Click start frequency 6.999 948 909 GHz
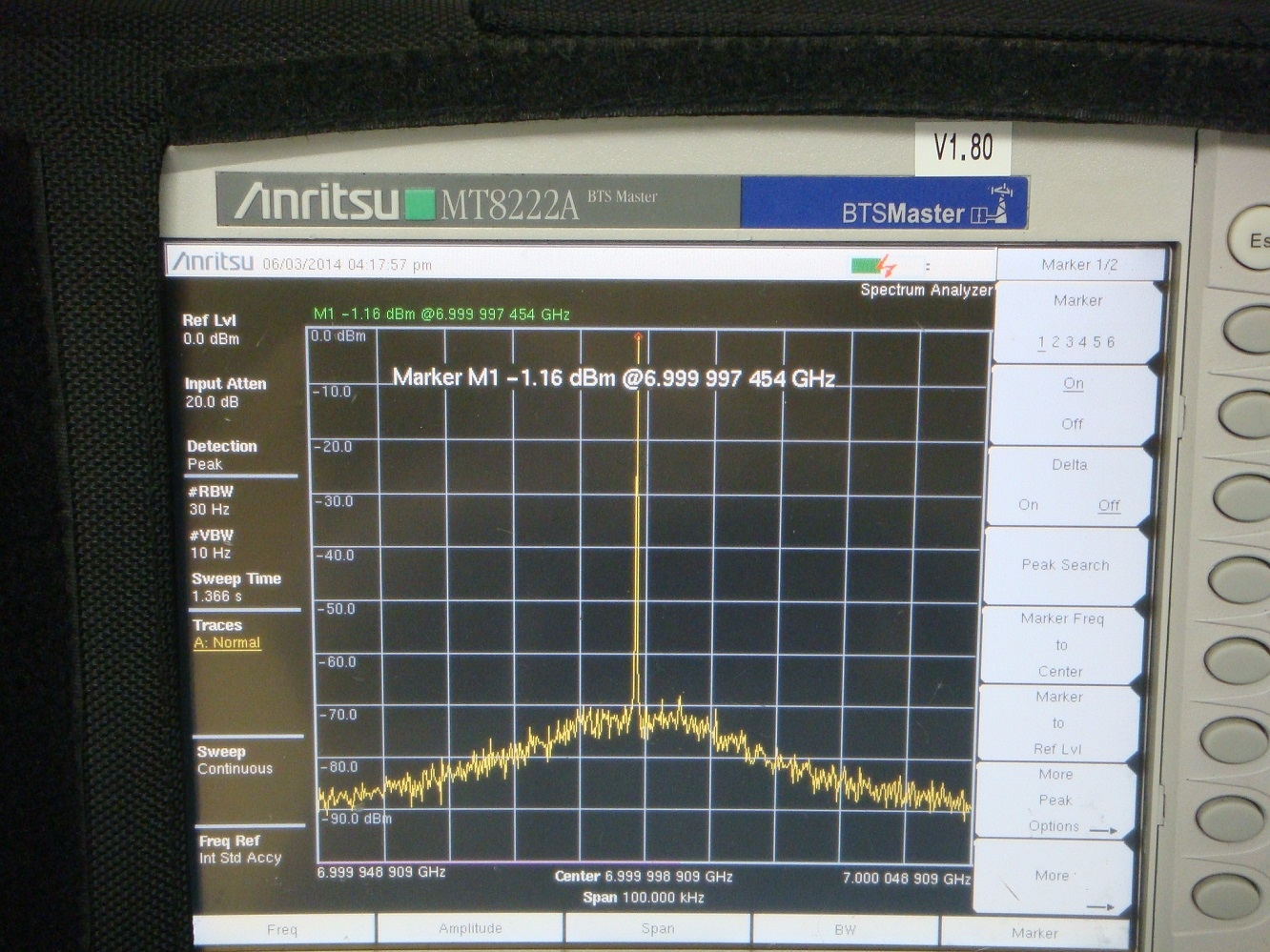This screenshot has height=952, width=1270. [381, 872]
